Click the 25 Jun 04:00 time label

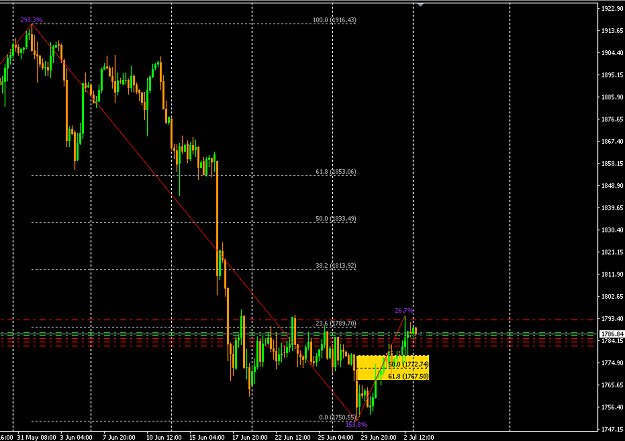pos(336,437)
